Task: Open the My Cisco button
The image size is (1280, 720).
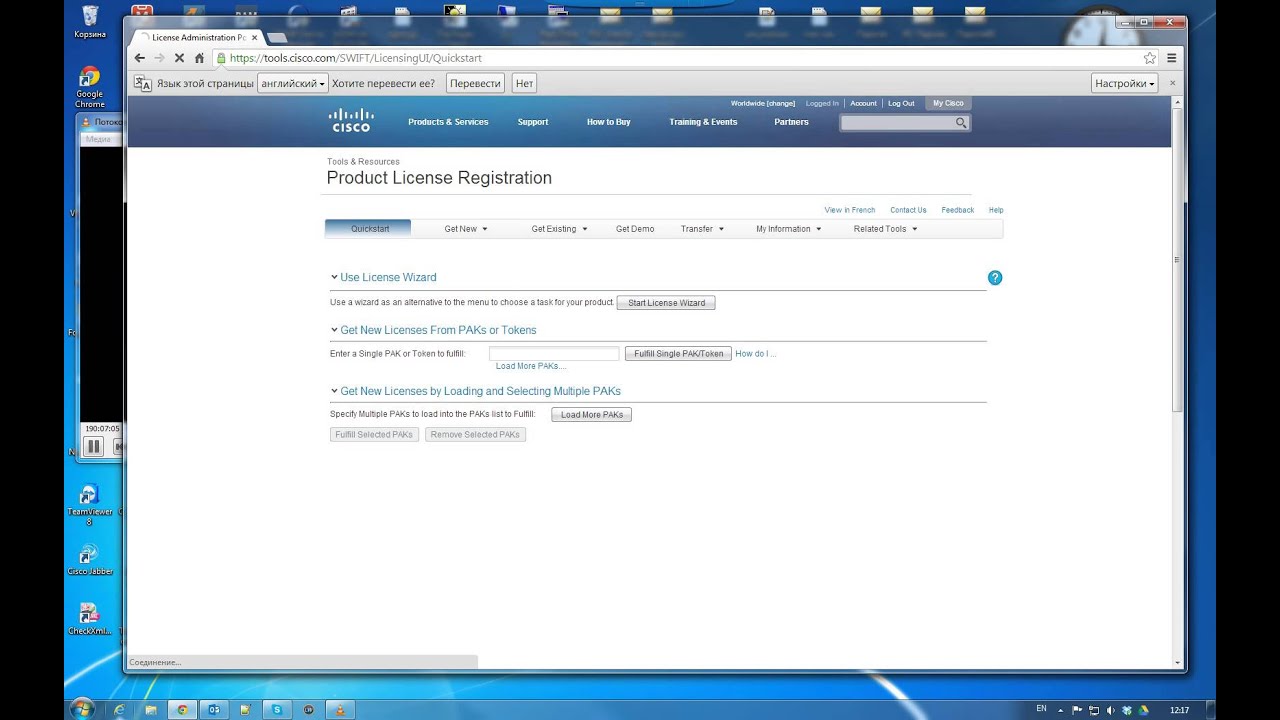Action: coord(948,103)
